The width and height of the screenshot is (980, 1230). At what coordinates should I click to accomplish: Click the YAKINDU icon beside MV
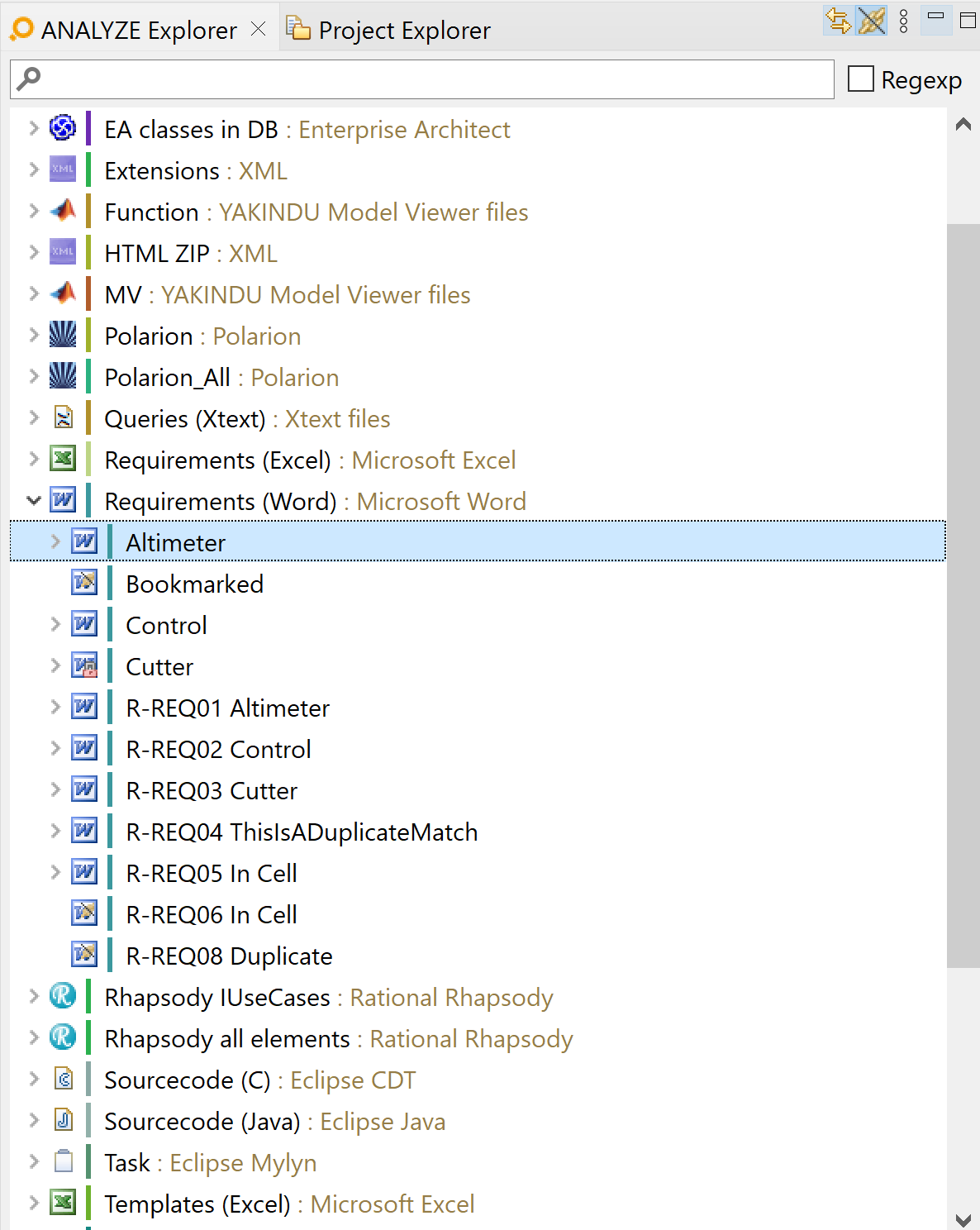[63, 293]
